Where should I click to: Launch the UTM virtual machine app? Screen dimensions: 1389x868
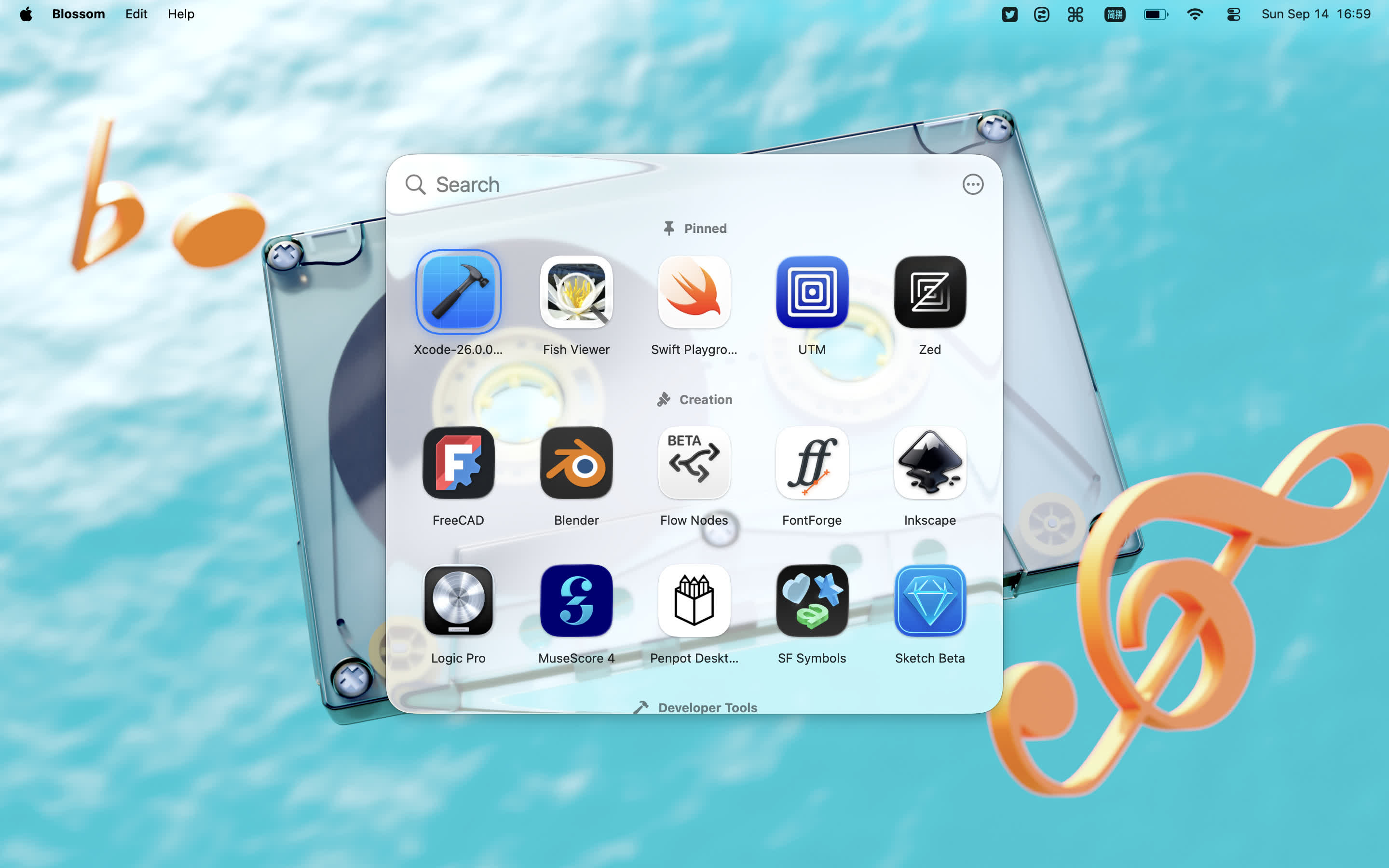click(x=812, y=292)
